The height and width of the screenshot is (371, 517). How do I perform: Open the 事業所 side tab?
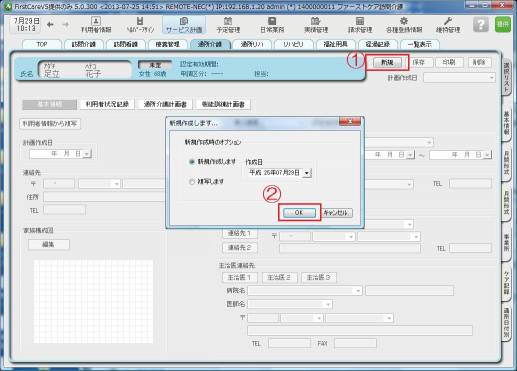tap(506, 243)
